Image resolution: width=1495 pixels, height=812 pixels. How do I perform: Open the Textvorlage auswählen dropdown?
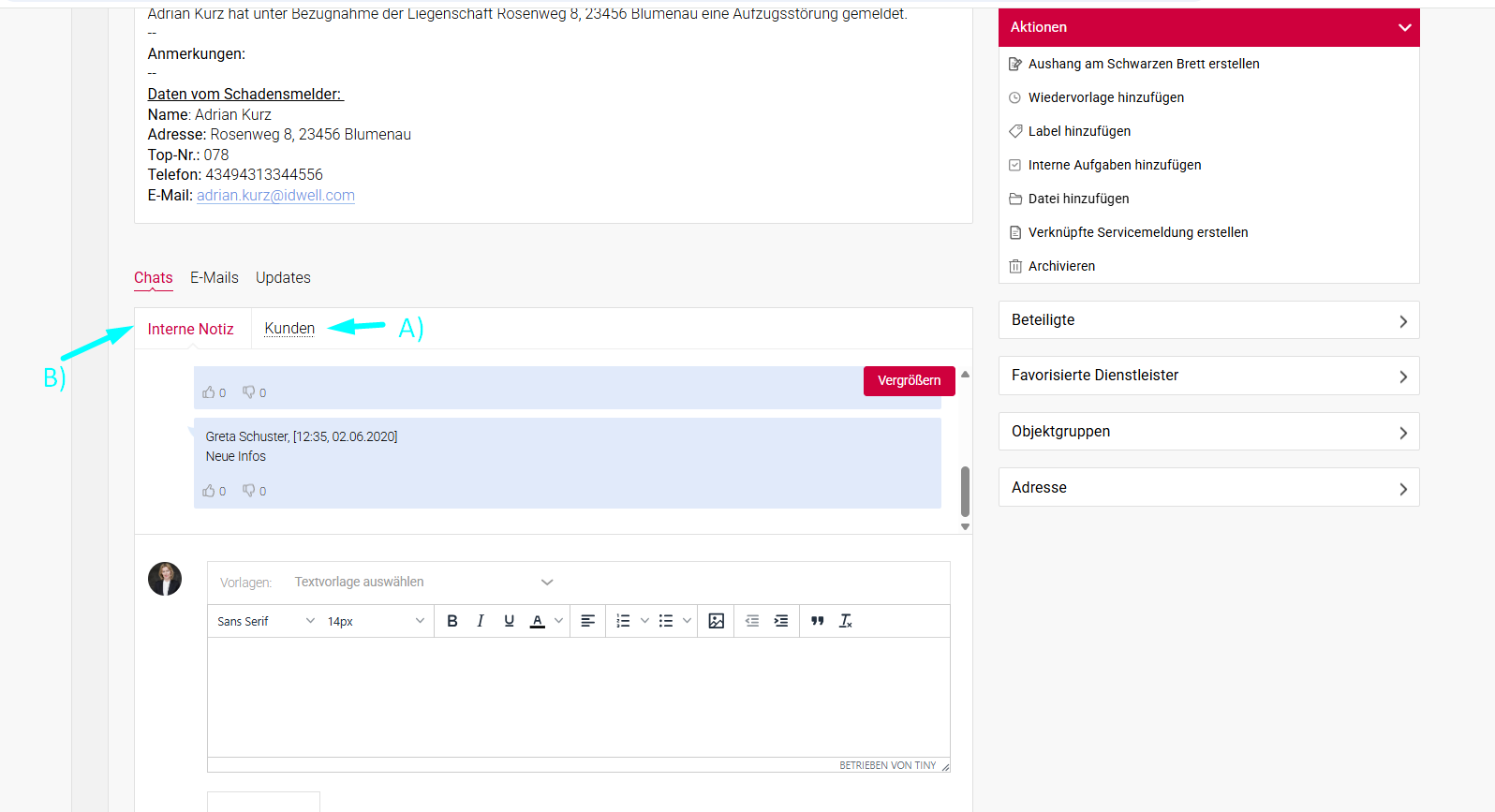point(423,582)
